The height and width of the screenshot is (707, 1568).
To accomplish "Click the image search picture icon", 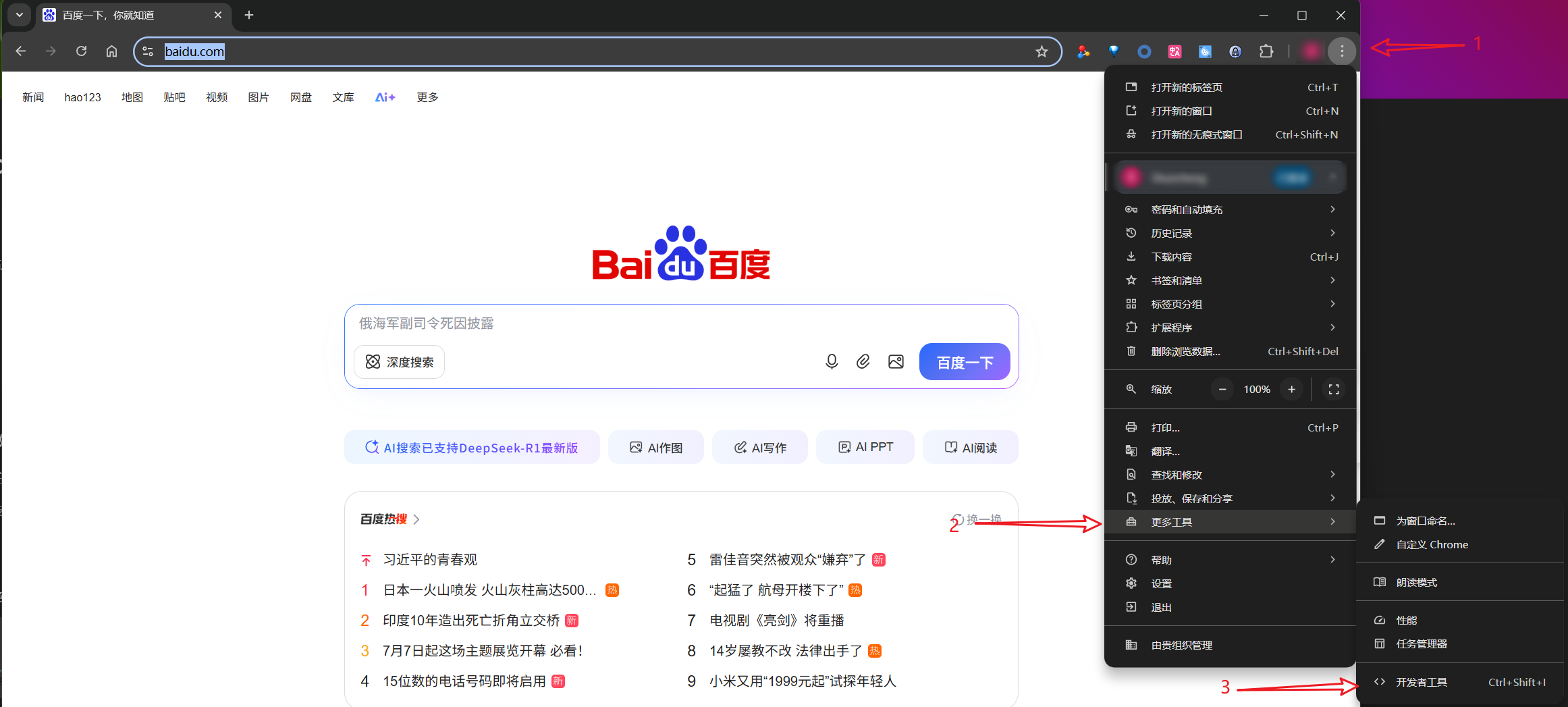I will [896, 362].
